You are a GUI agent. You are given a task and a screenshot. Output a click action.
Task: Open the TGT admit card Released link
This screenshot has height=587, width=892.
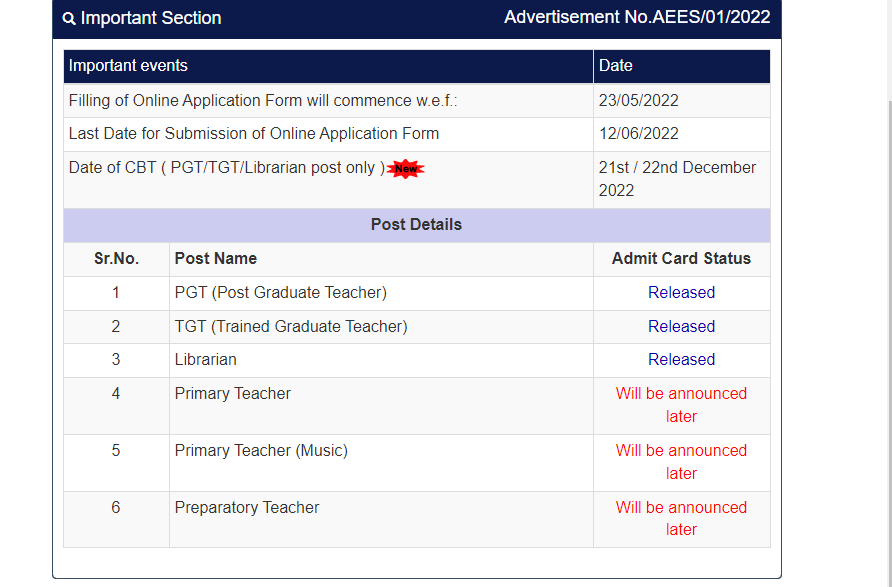pos(681,327)
